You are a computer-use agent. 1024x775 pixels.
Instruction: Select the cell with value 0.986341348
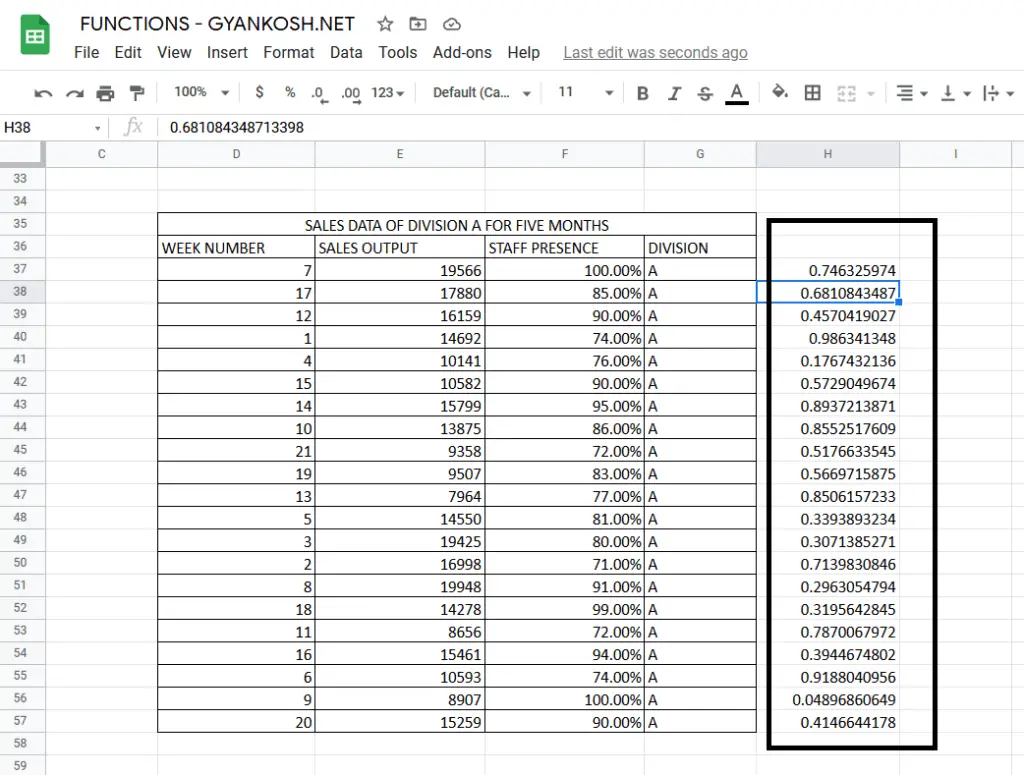point(827,338)
